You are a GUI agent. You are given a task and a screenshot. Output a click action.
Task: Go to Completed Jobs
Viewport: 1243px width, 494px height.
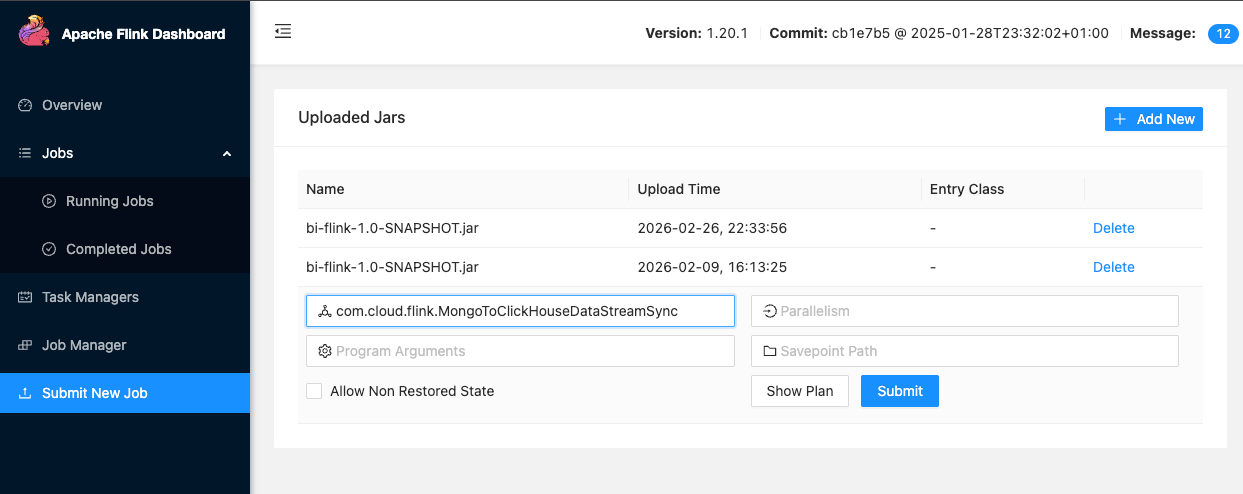(125, 249)
